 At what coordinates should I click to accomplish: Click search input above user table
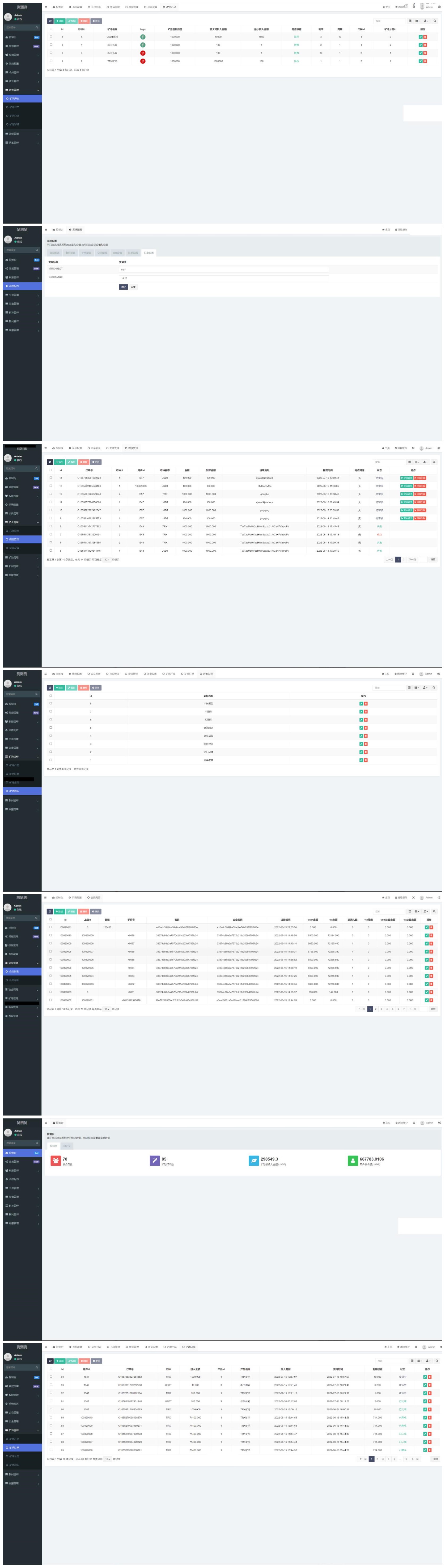(x=389, y=911)
